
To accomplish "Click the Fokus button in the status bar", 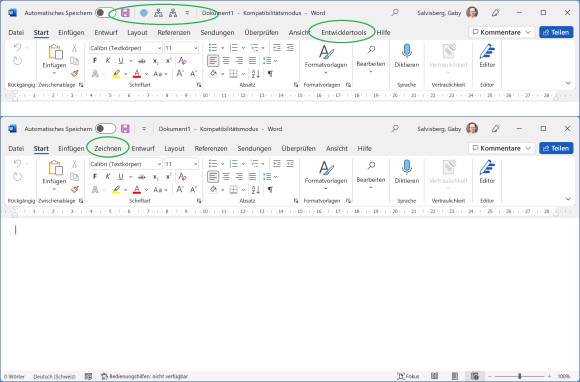I will [x=408, y=376].
